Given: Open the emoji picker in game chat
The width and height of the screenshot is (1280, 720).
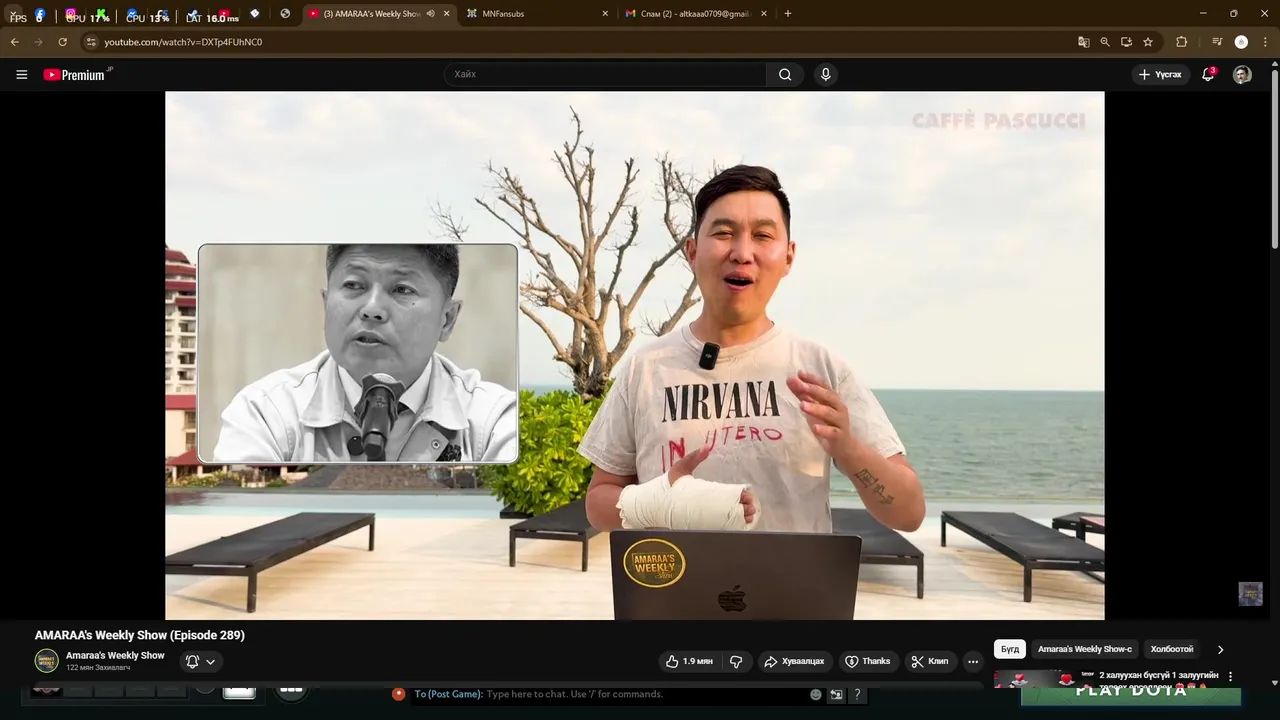Looking at the screenshot, I should 816,694.
